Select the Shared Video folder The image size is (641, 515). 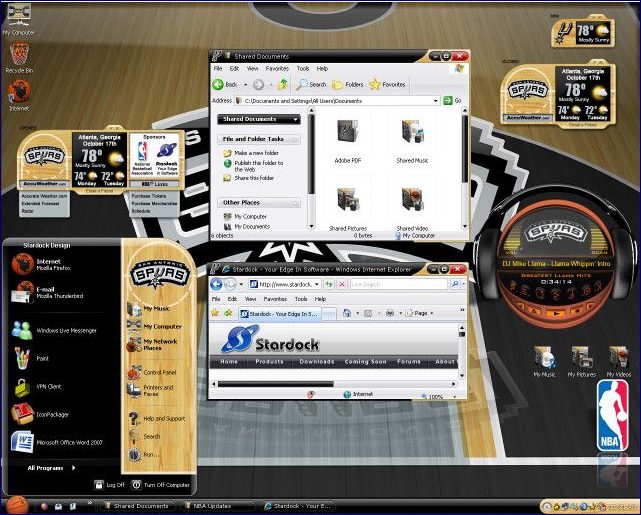[412, 208]
